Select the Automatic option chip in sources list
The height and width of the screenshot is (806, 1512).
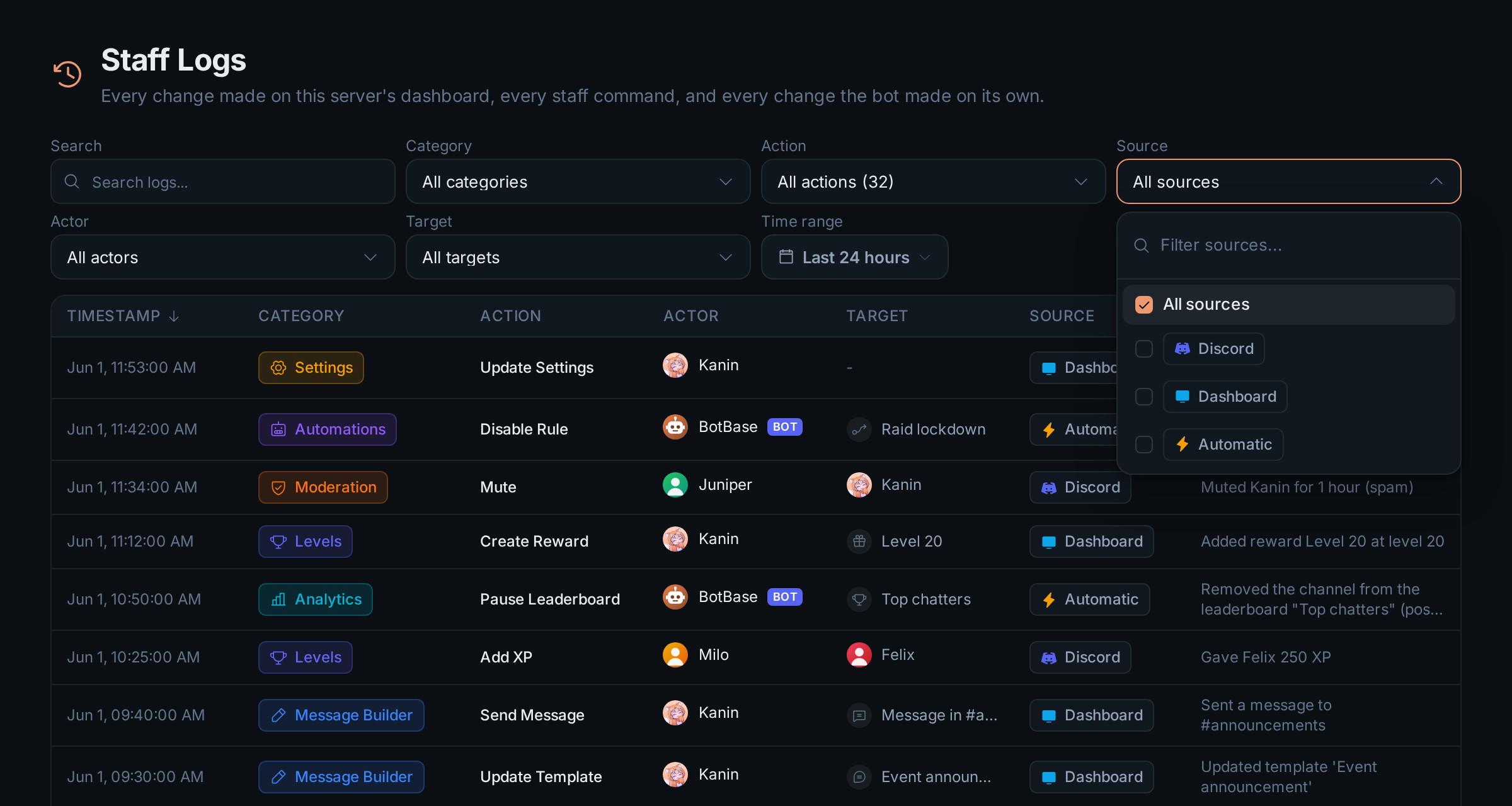(1223, 445)
